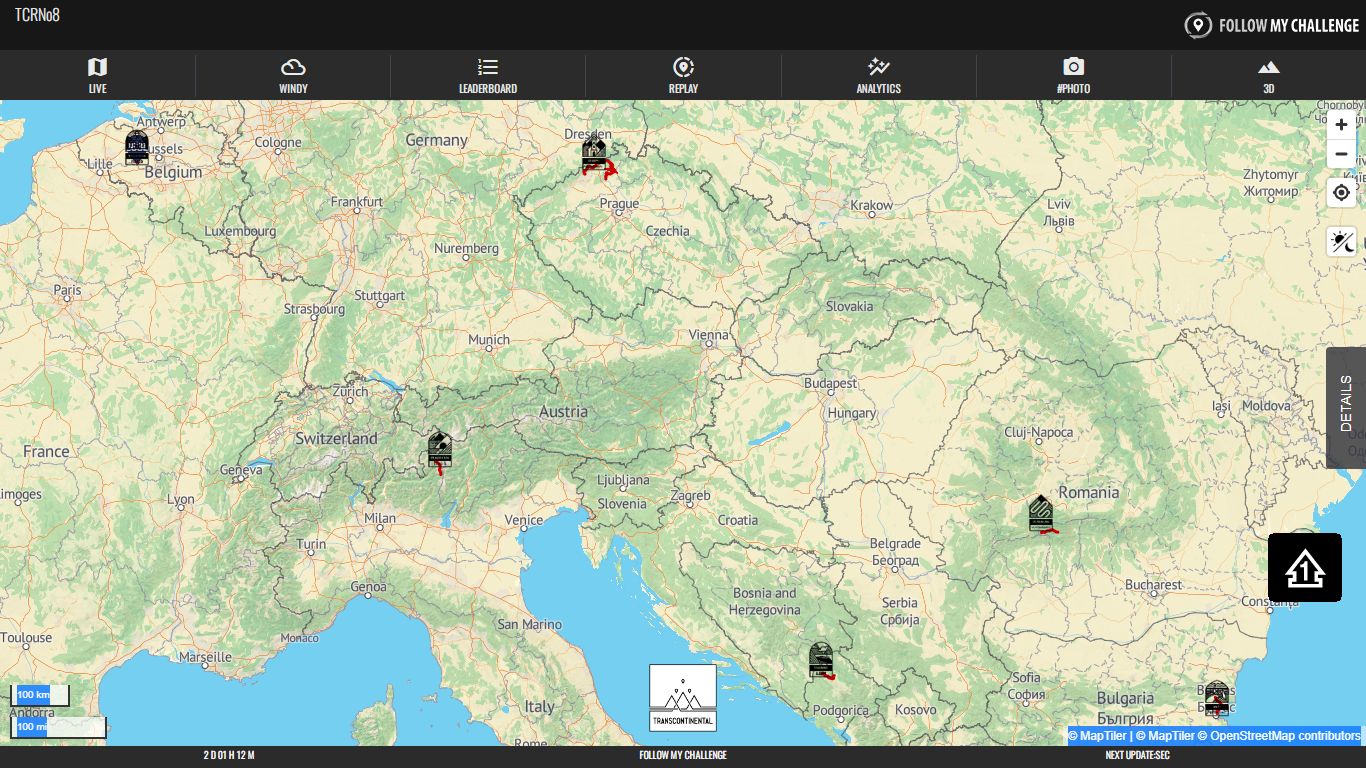Open the ANALYTICS view

point(878,76)
